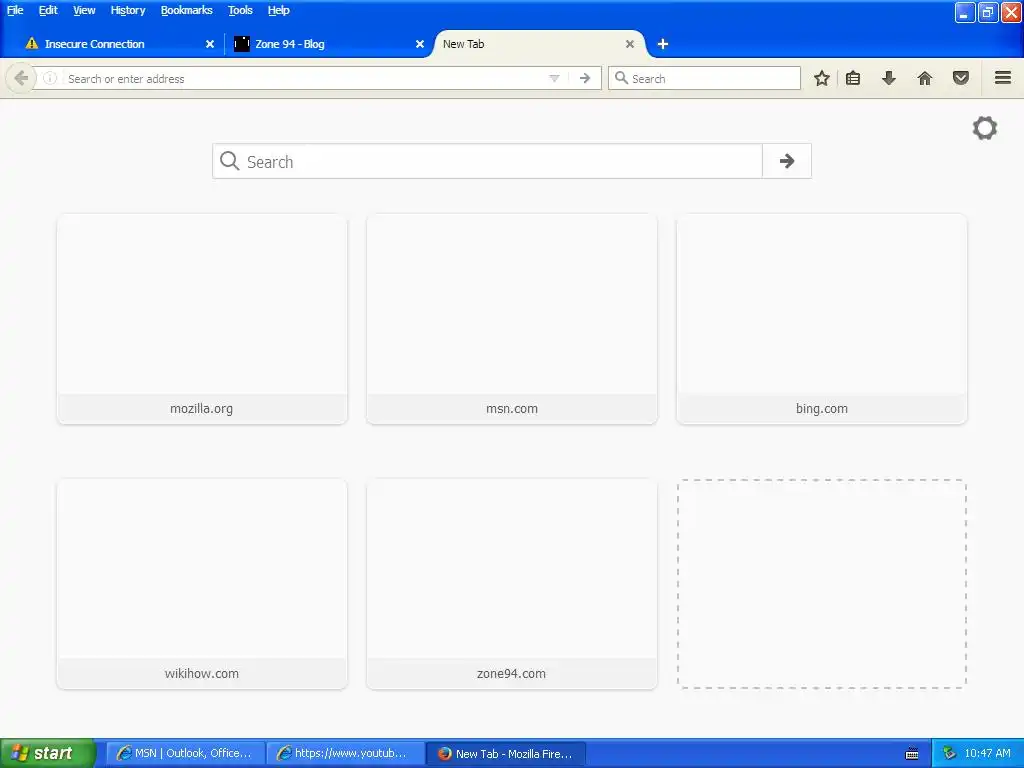
Task: Restore down the Firefox window
Action: (x=987, y=12)
